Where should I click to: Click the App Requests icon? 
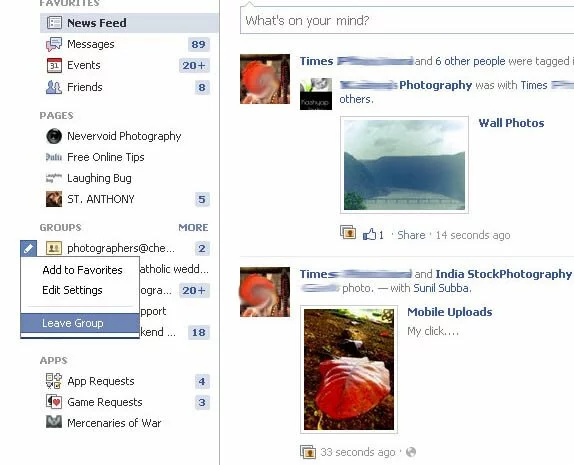(54, 381)
